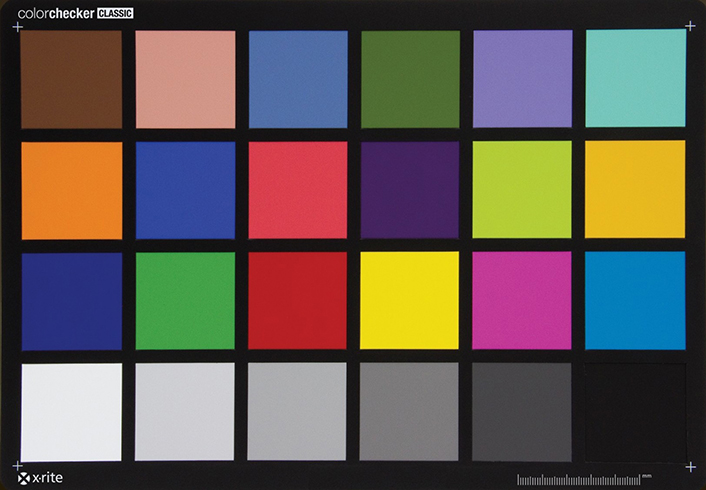The image size is (706, 490).
Task: Select the dark purple swatch
Action: [409, 190]
